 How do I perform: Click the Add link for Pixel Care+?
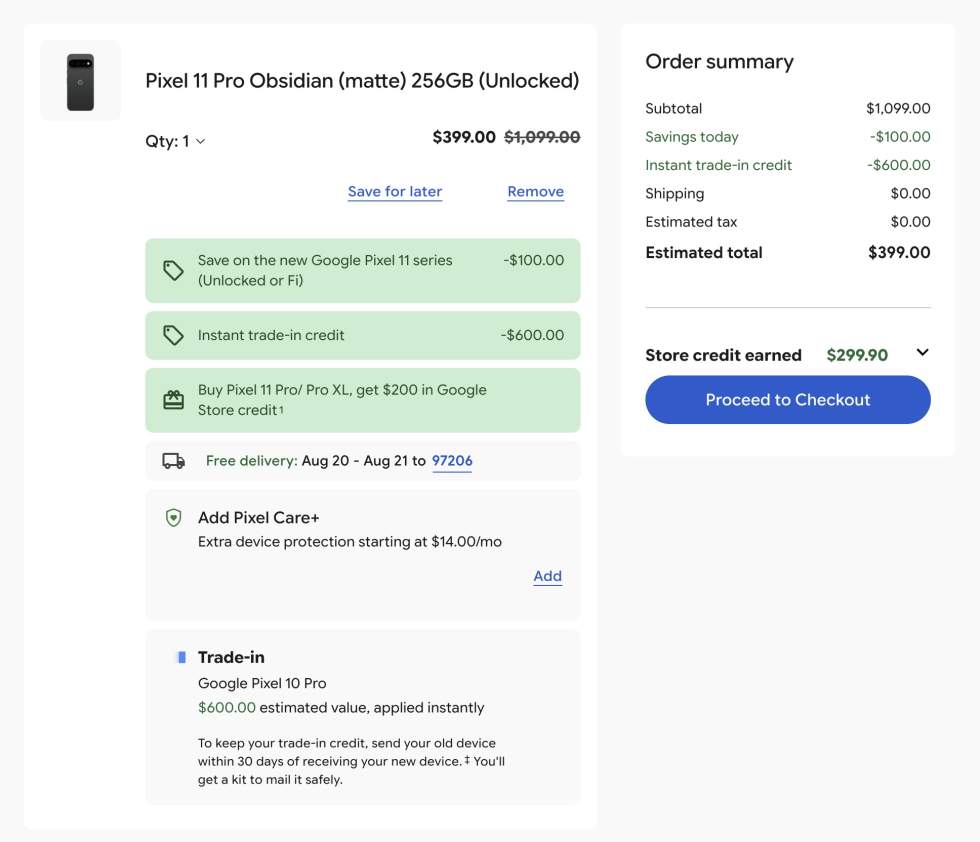tap(548, 576)
